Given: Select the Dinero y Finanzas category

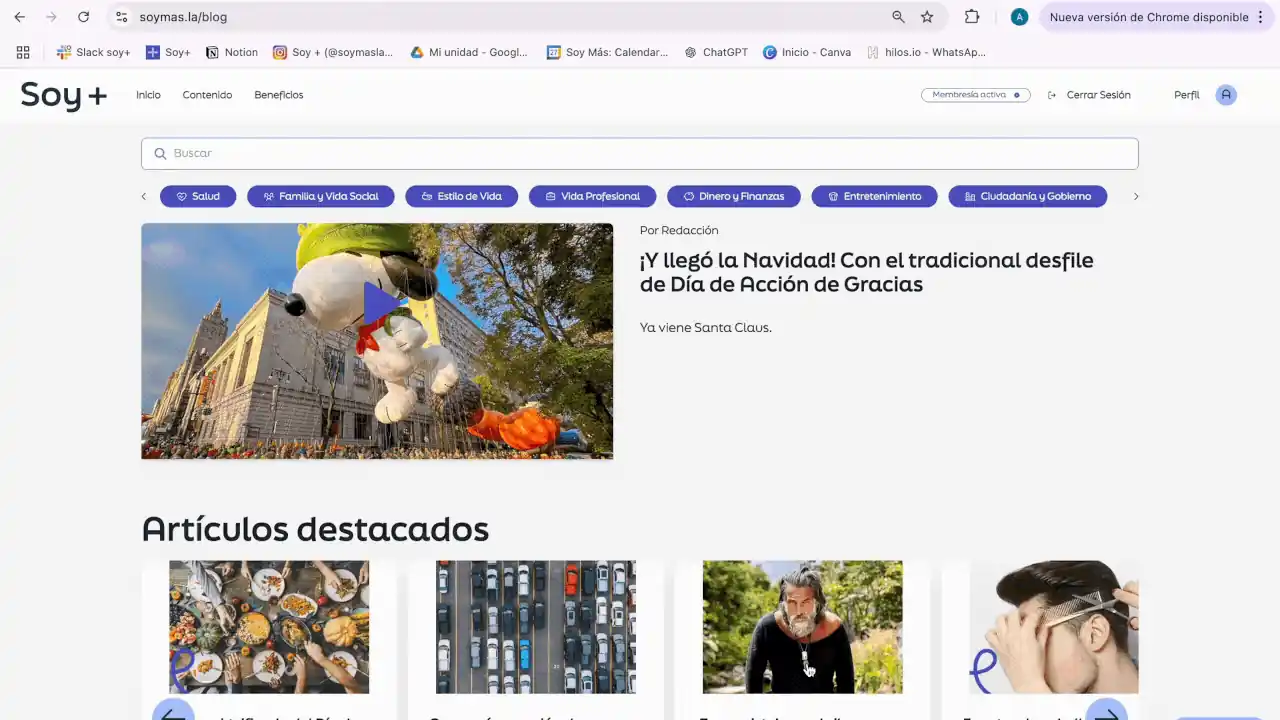Looking at the screenshot, I should [x=734, y=196].
